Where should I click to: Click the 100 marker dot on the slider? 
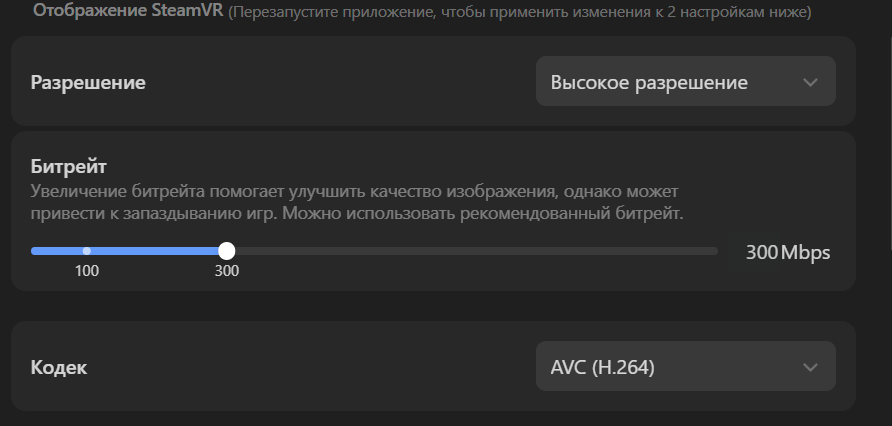pos(87,251)
